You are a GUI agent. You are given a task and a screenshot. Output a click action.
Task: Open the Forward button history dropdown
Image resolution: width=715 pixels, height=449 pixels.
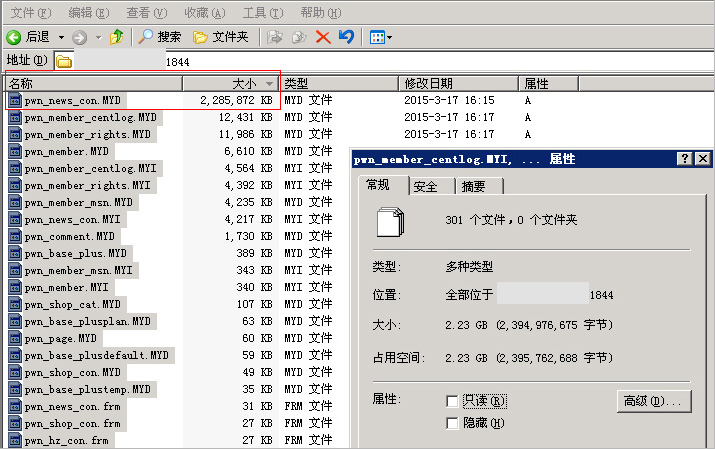(x=98, y=37)
